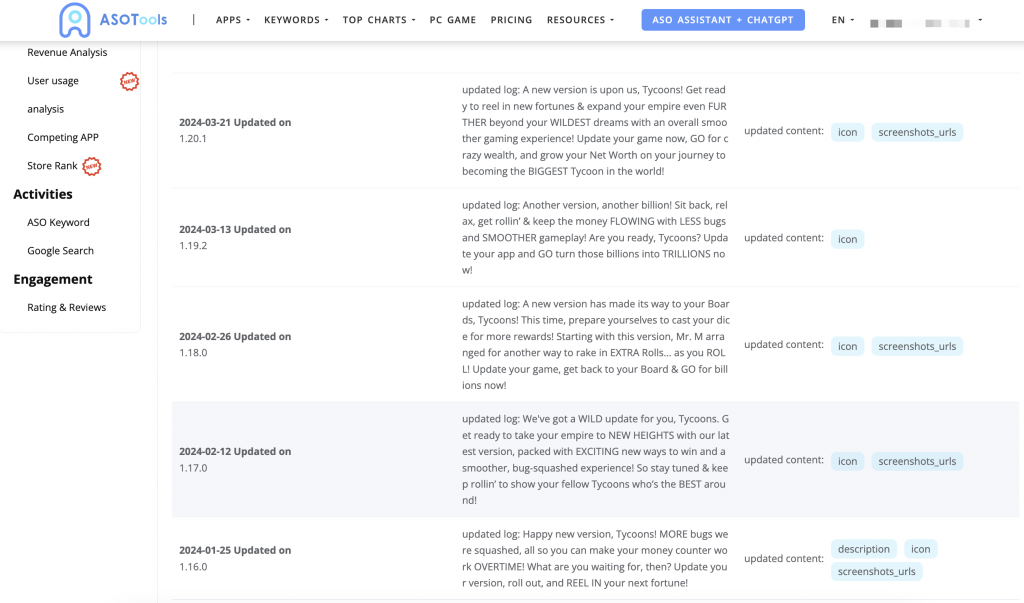Open the Competing APP sidebar link

coord(63,137)
